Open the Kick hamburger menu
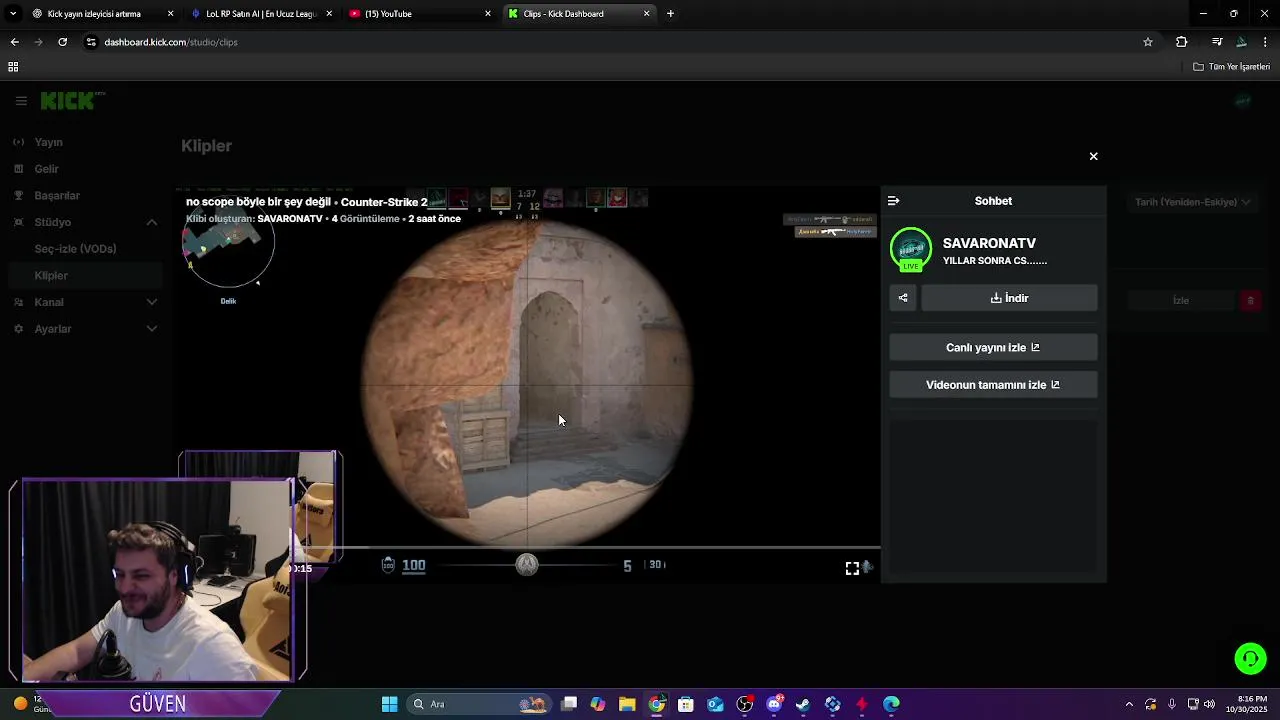1280x720 pixels. (21, 101)
